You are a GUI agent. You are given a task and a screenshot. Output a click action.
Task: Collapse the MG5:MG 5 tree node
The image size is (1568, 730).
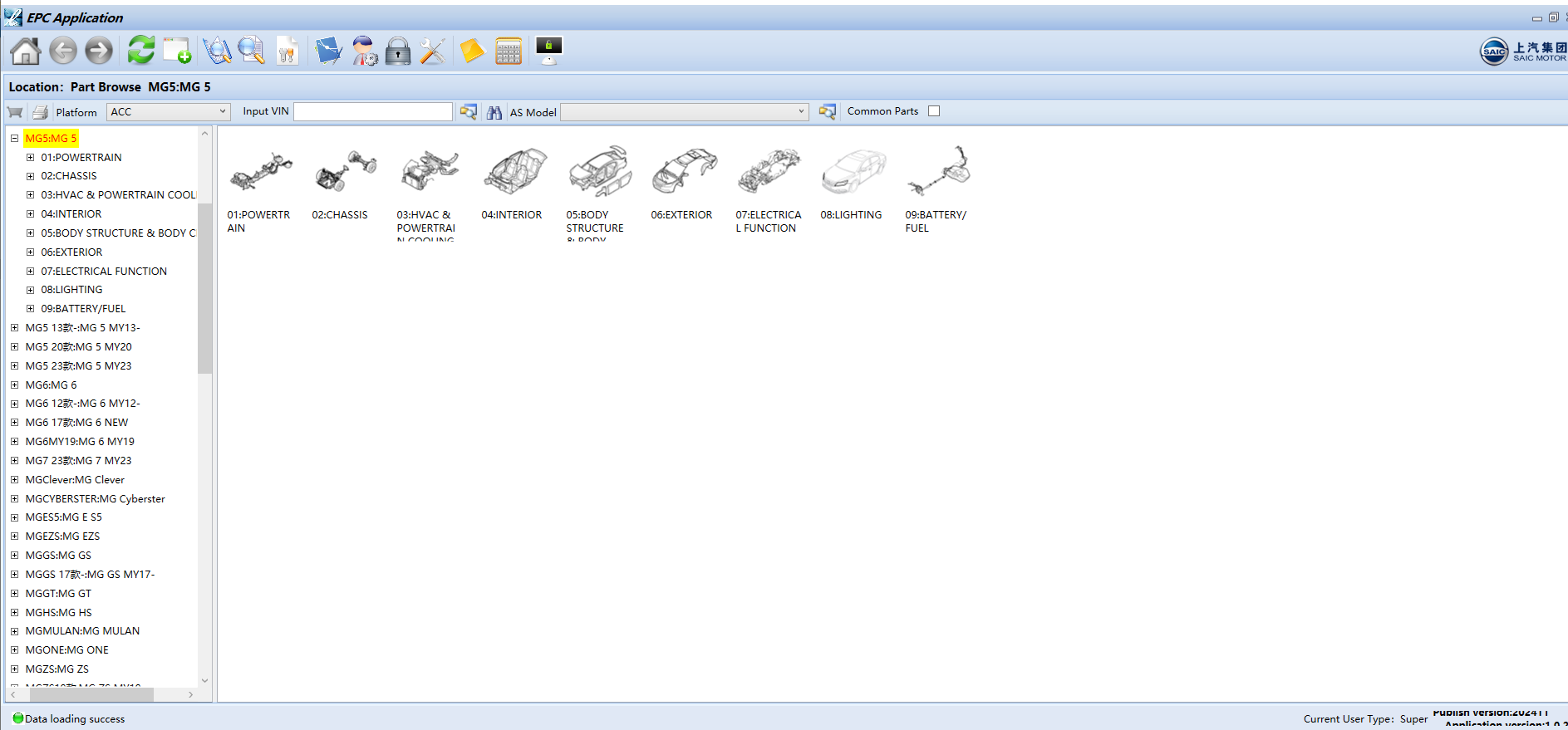[x=14, y=139]
